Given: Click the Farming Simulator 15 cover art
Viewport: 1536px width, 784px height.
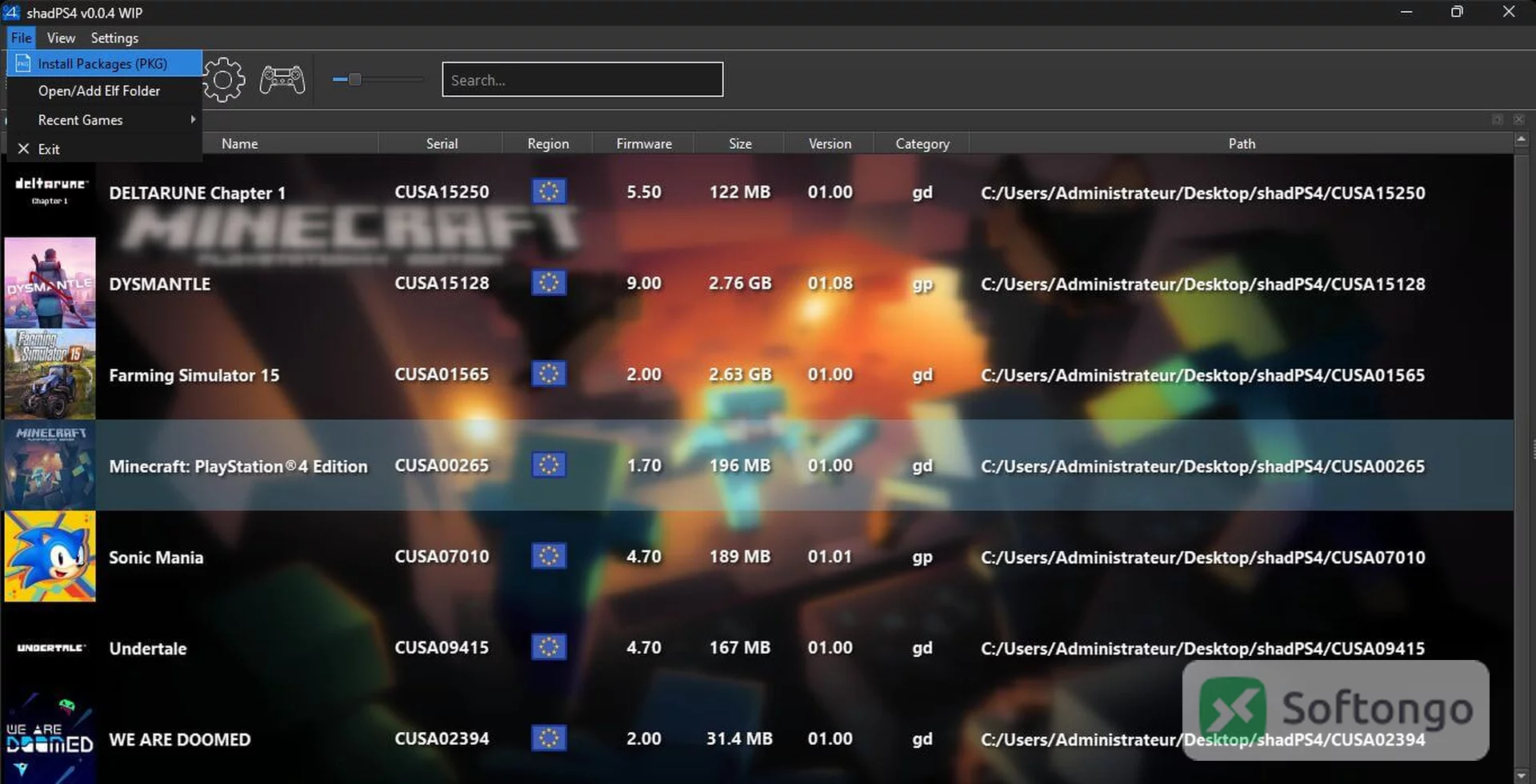Looking at the screenshot, I should [50, 374].
